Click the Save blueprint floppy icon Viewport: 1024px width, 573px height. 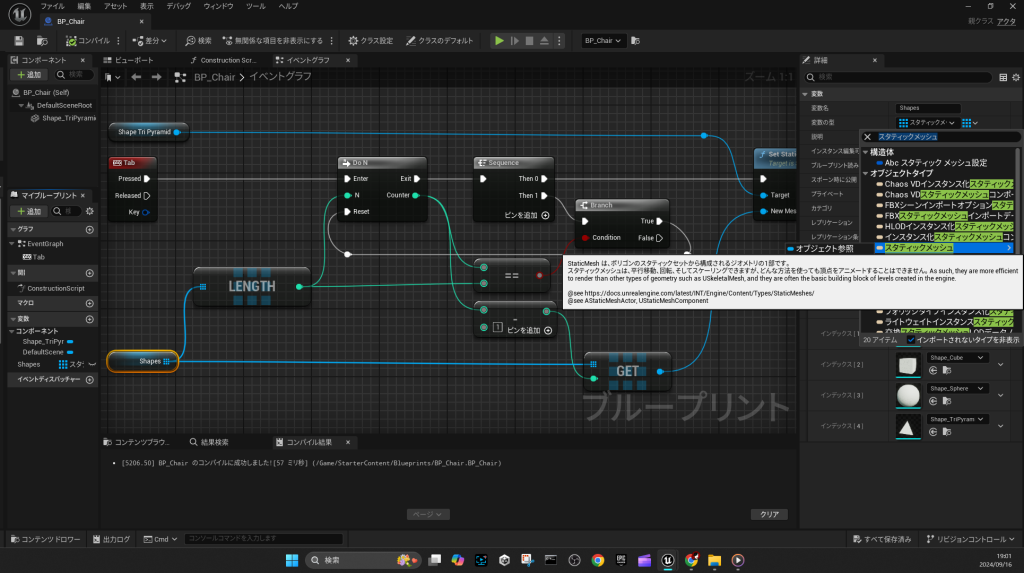(19, 41)
